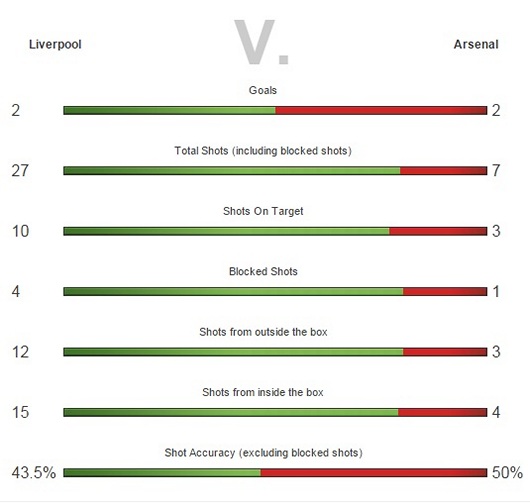Image resolution: width=530 pixels, height=504 pixels.
Task: Click Liverpool's 27 total shots value
Action: 20,171
